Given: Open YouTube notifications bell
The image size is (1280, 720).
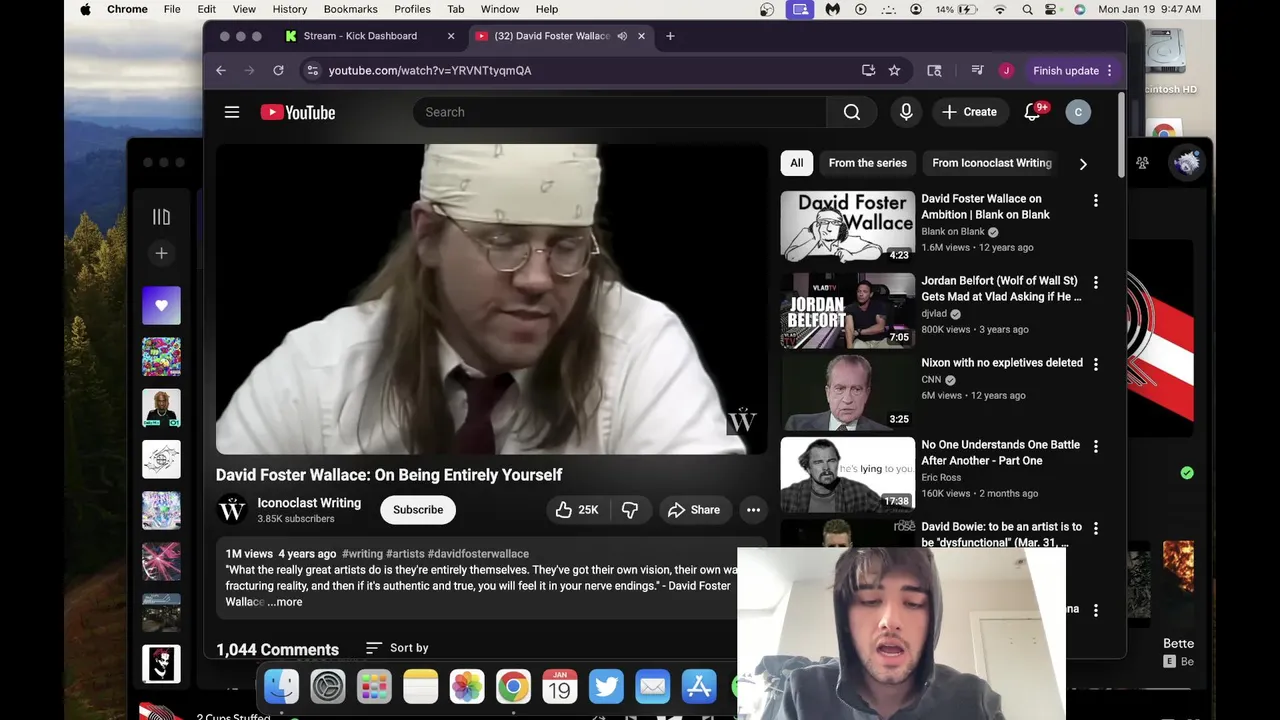Looking at the screenshot, I should 1032,112.
